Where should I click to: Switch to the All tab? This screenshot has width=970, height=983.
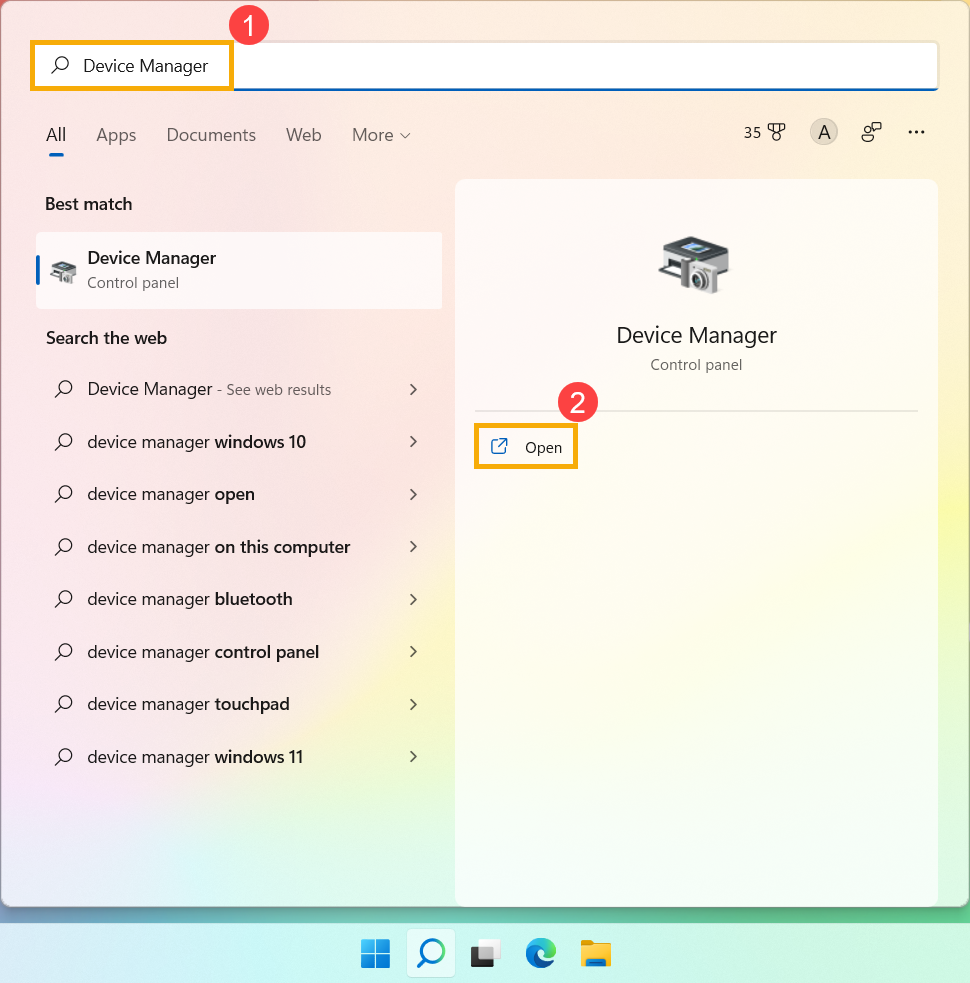[56, 135]
